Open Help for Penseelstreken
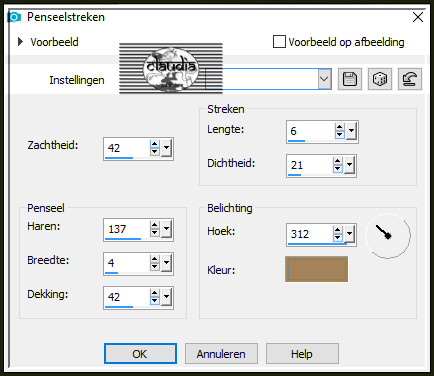The width and height of the screenshot is (434, 376). (302, 354)
